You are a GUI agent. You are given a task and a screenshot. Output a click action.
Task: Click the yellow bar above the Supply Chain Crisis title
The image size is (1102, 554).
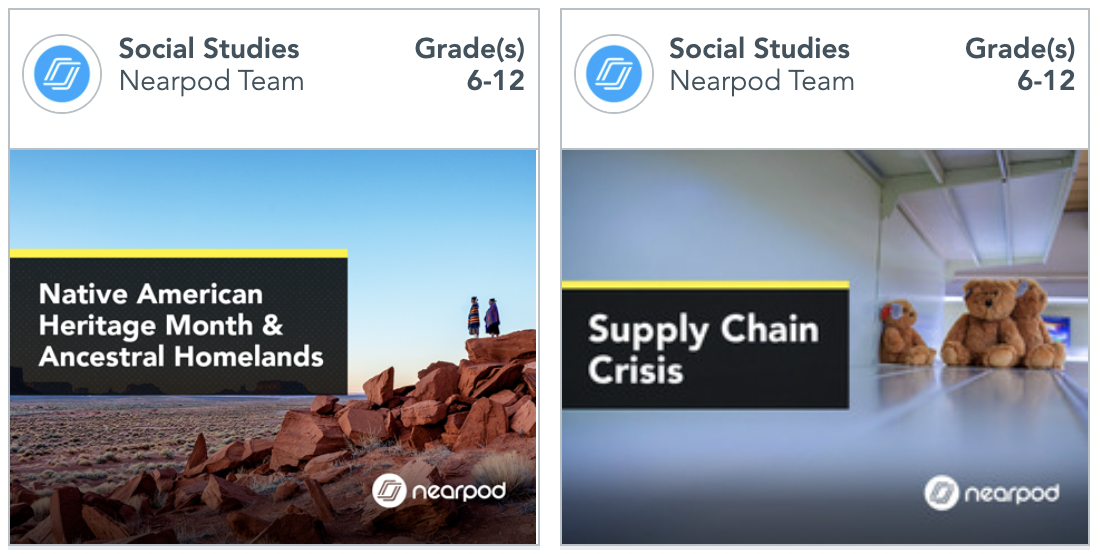coord(705,285)
